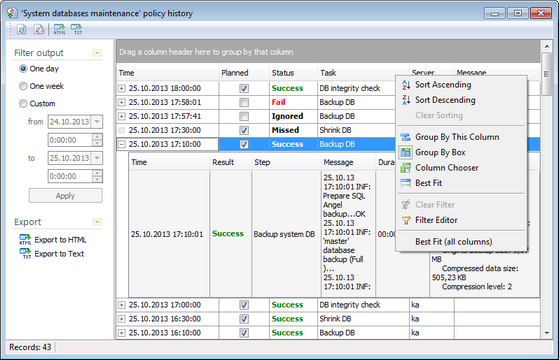Choose Sort Ascending from context menu
559x360 pixels.
[461, 85]
